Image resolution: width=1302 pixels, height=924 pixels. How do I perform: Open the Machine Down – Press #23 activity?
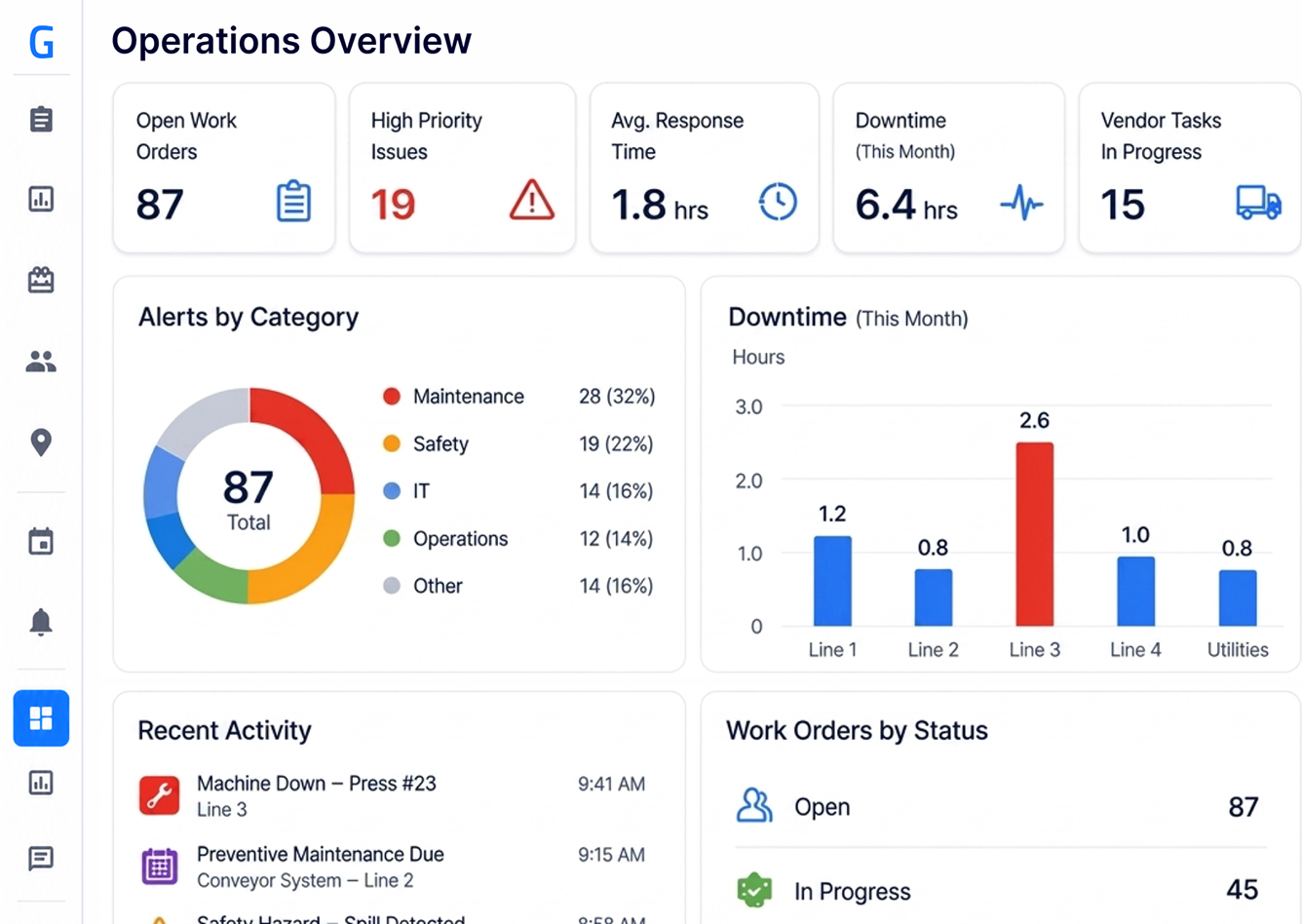click(x=392, y=795)
